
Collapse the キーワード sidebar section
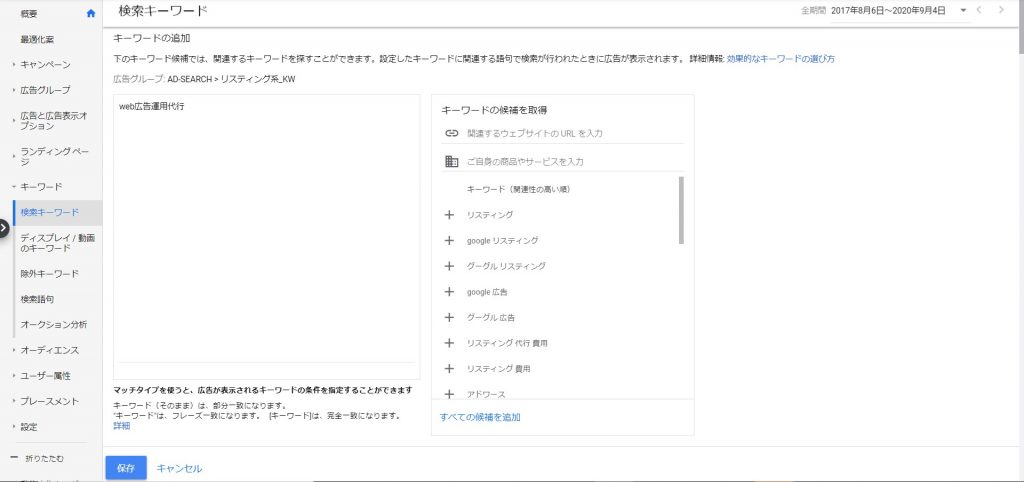click(14, 187)
